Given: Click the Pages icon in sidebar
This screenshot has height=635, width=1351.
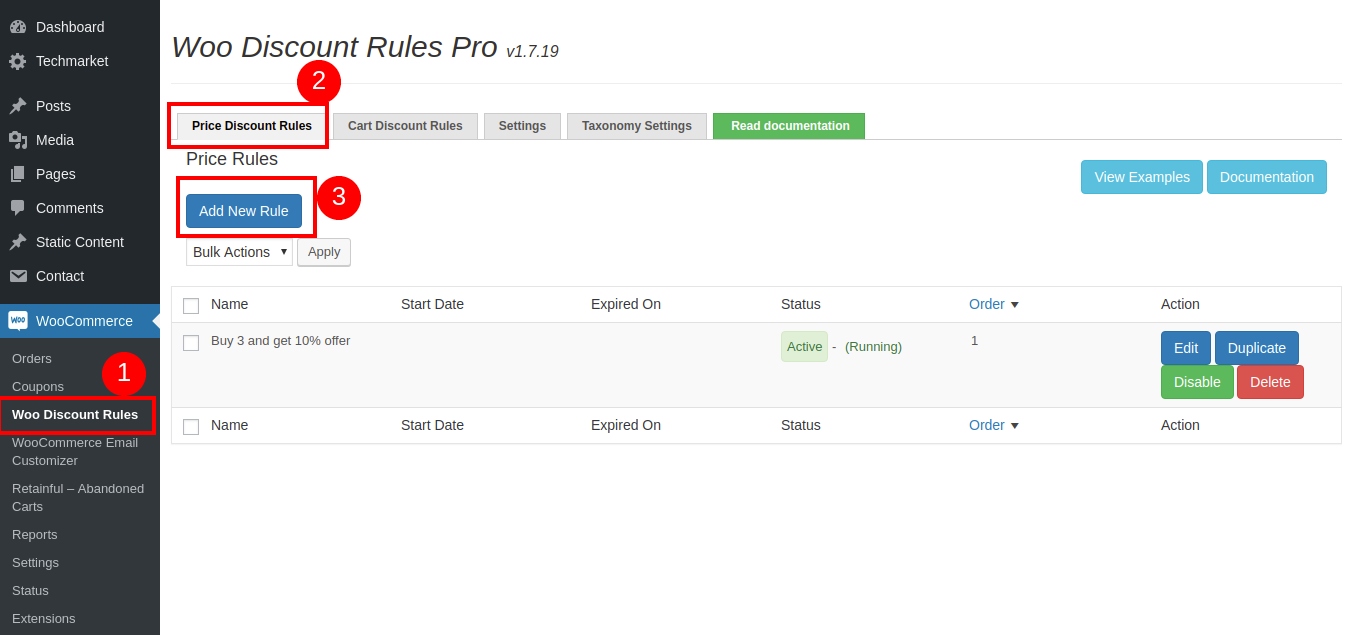Looking at the screenshot, I should pyautogui.click(x=18, y=174).
